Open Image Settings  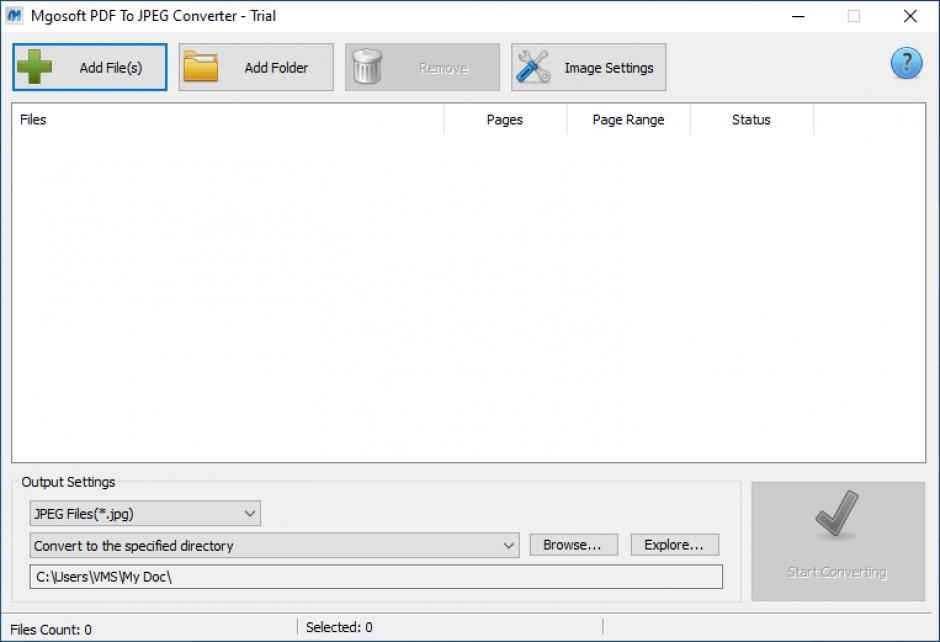click(588, 67)
